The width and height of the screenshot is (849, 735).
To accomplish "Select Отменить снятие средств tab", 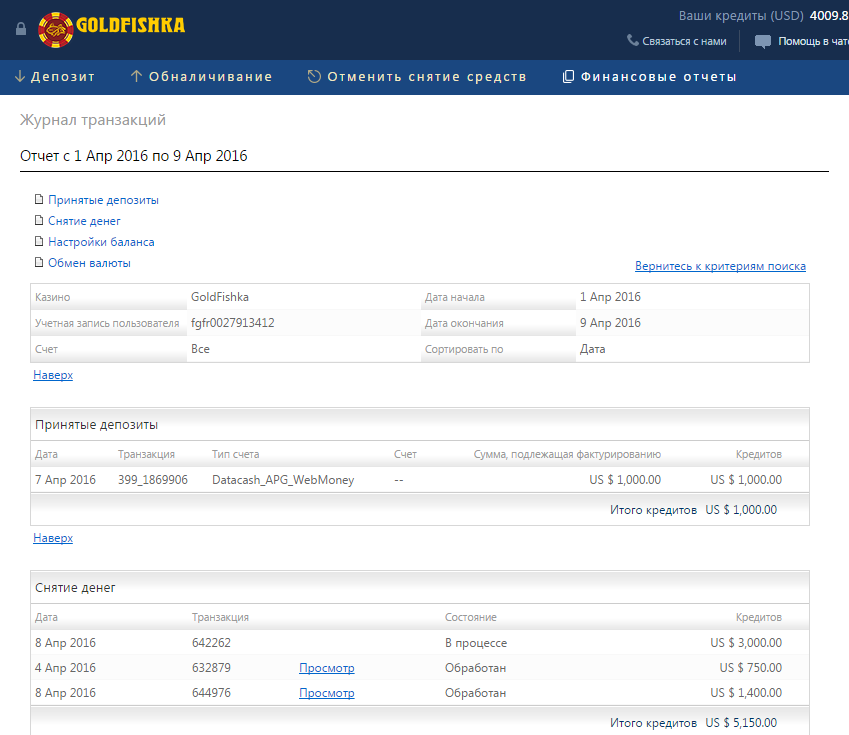I will (416, 77).
